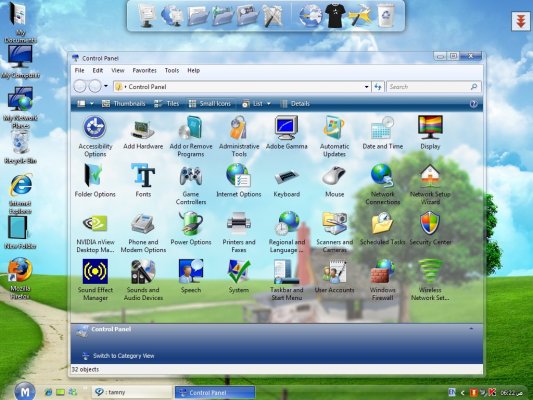This screenshot has height=400, width=533.
Task: Open Recycle Bin on the desktop
Action: 20,147
